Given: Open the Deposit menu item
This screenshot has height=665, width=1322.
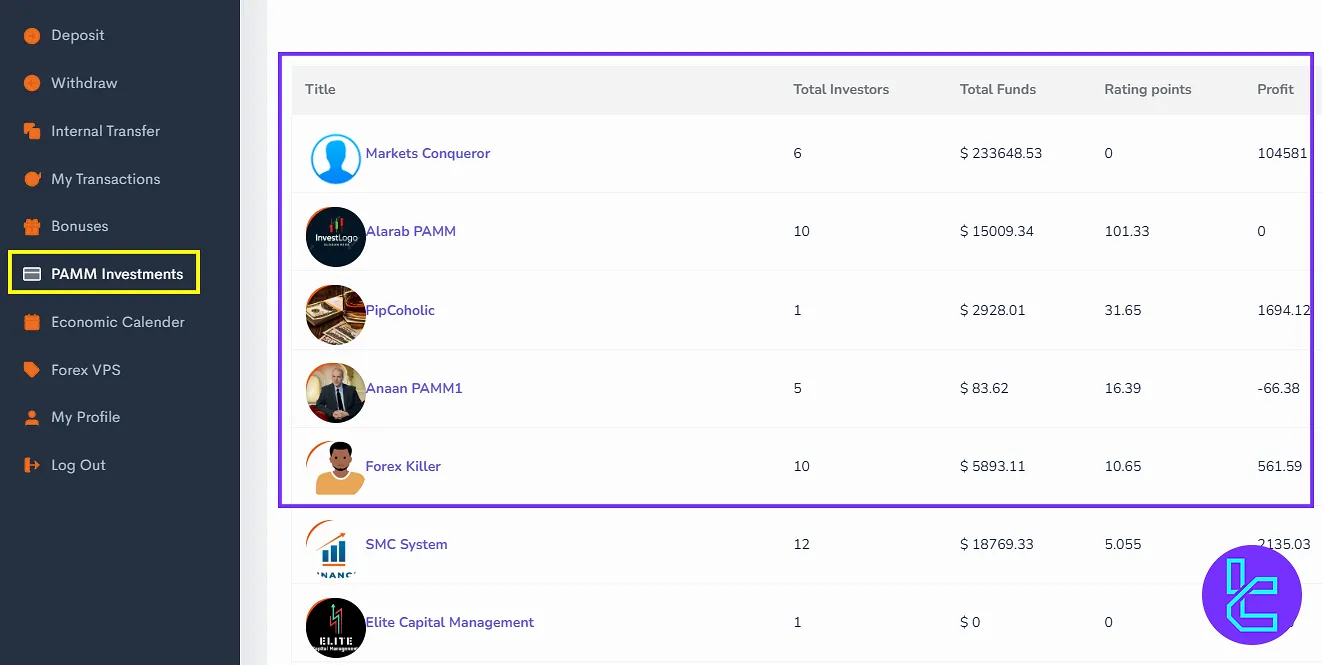Looking at the screenshot, I should (78, 35).
